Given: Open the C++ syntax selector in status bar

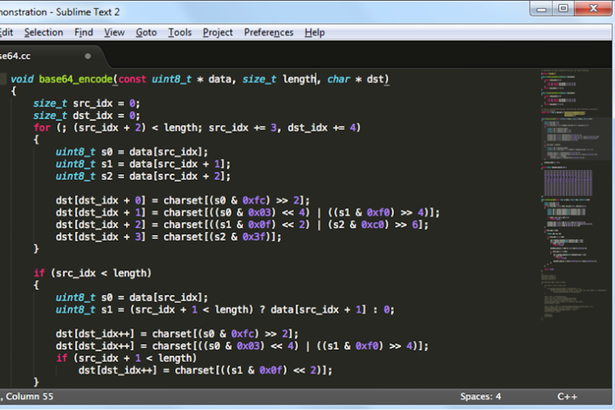Looking at the screenshot, I should 569,397.
